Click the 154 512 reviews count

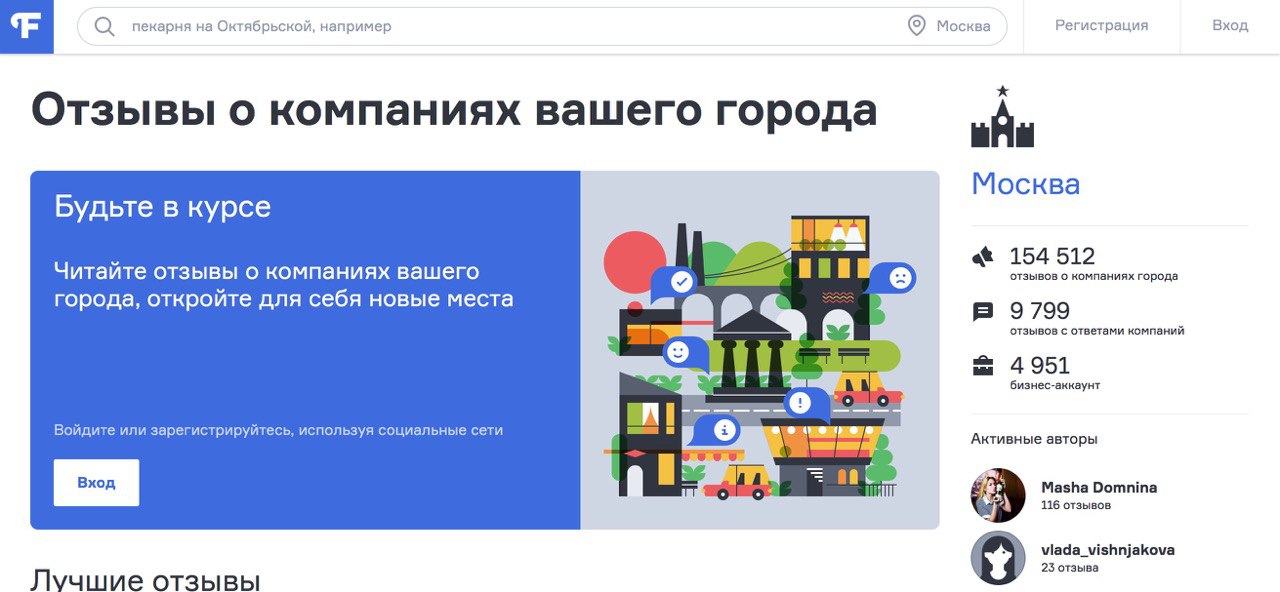(1052, 256)
